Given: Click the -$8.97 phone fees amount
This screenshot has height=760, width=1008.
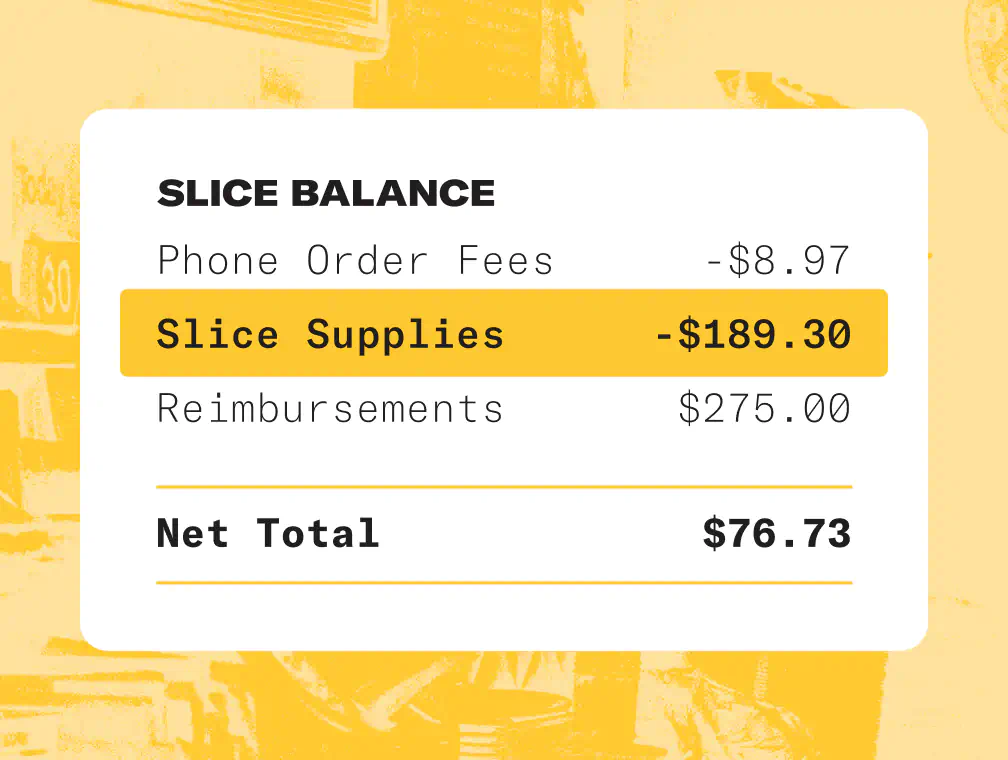Looking at the screenshot, I should (778, 260).
